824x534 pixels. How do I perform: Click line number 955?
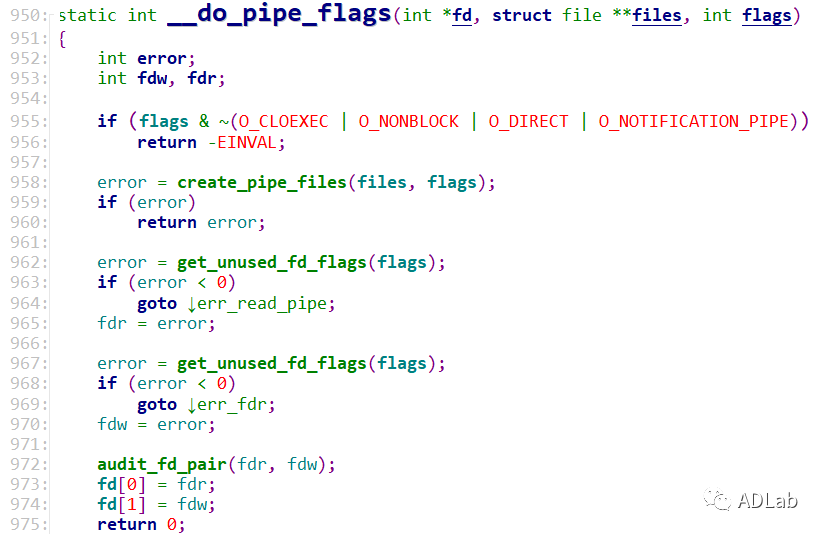25,121
